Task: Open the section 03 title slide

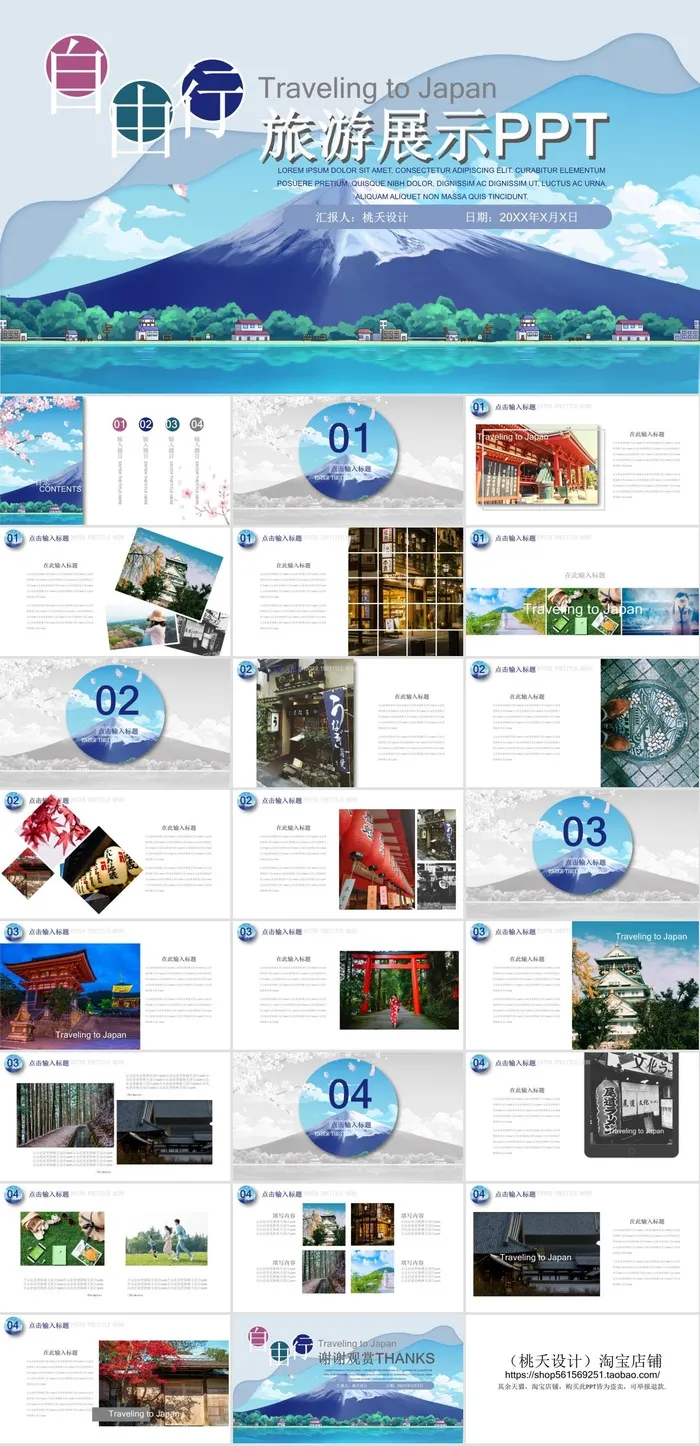Action: [x=582, y=853]
